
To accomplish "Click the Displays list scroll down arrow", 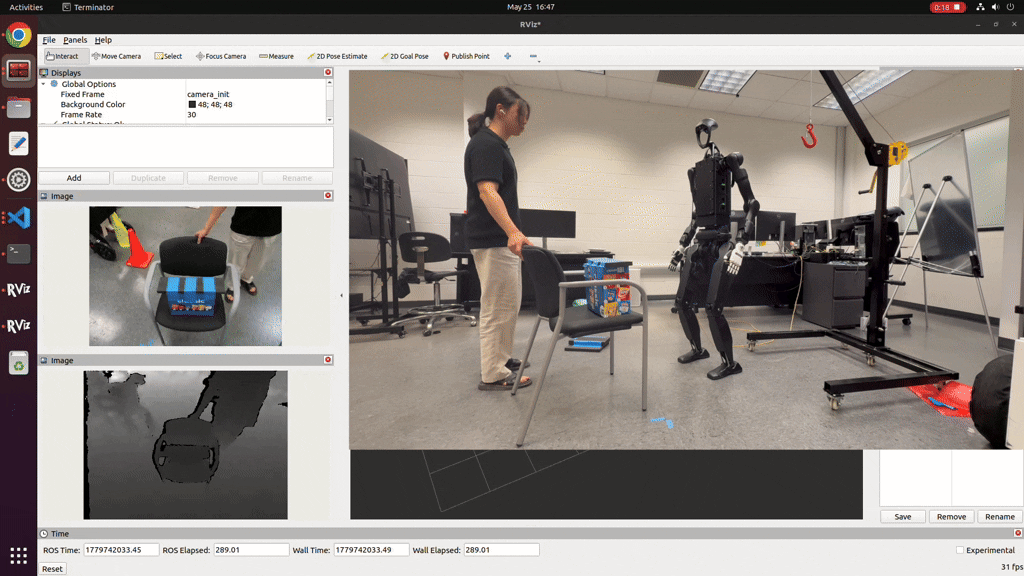I will tap(329, 120).
